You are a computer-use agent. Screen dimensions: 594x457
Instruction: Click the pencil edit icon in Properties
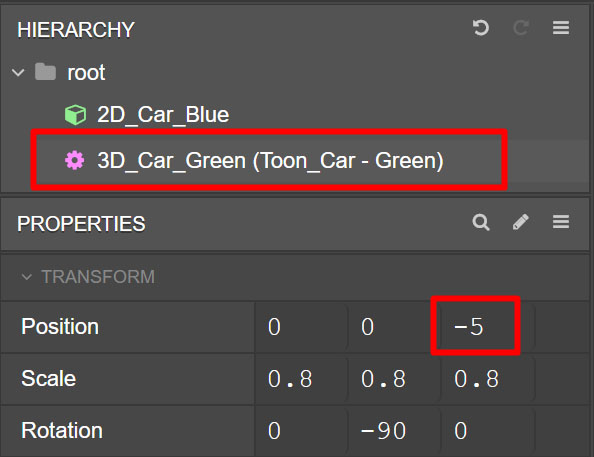click(521, 222)
